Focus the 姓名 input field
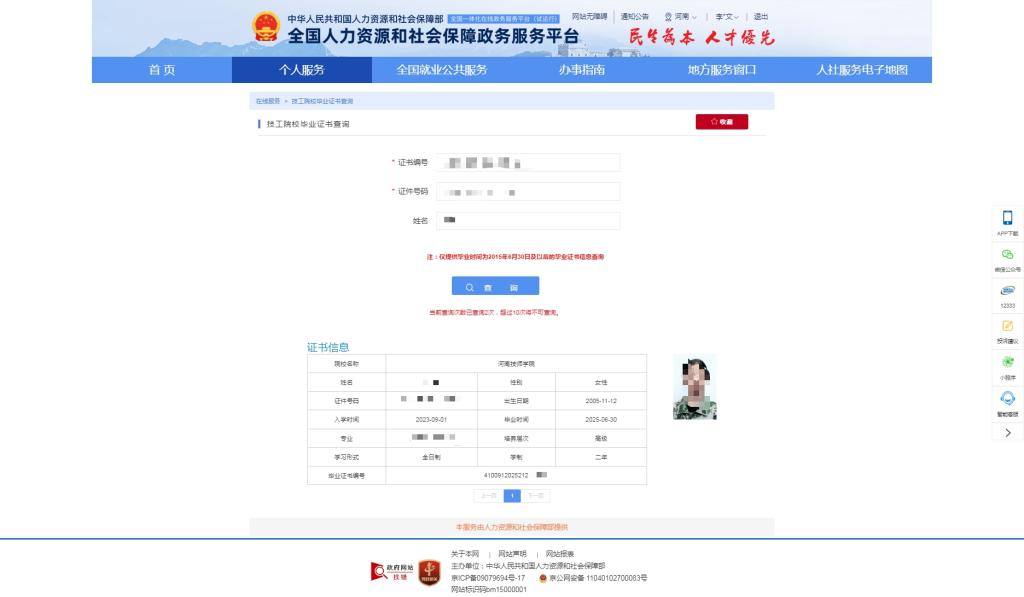Image resolution: width=1024 pixels, height=597 pixels. pyautogui.click(x=528, y=221)
